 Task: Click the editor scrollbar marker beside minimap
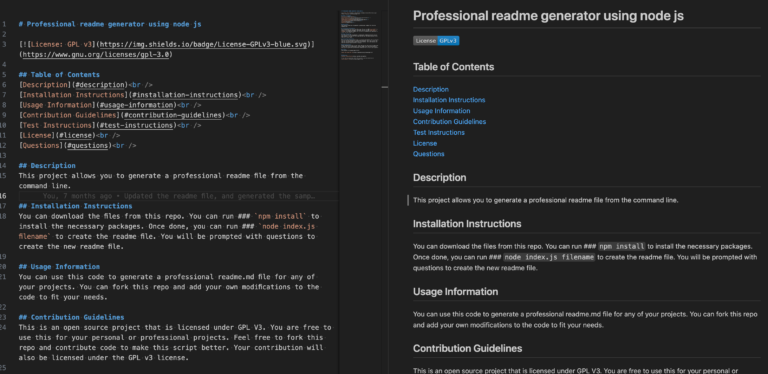[384, 87]
